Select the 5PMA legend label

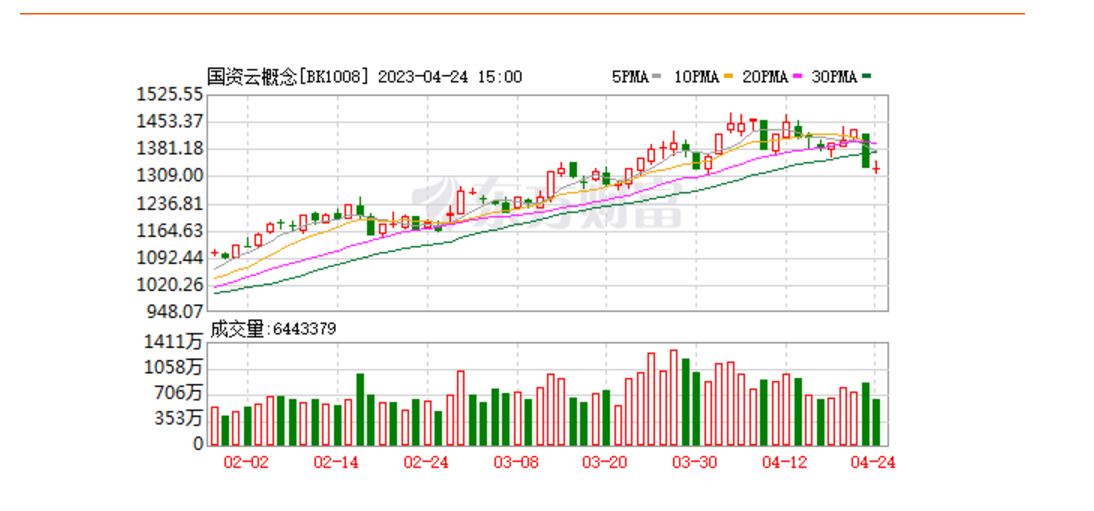pos(630,77)
